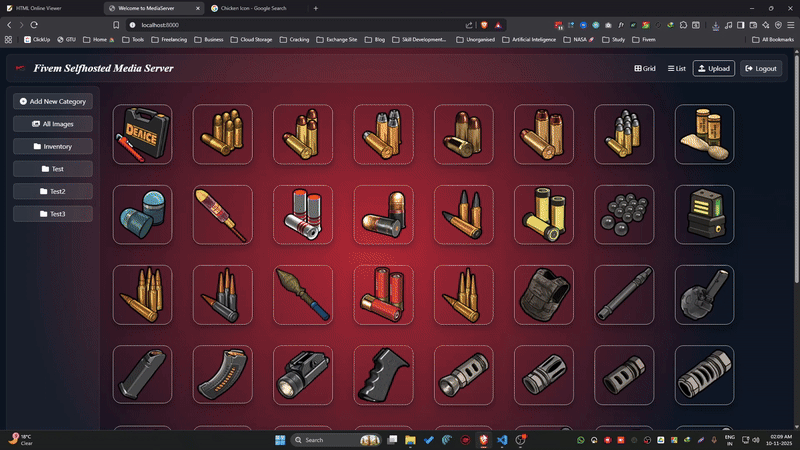
Task: Click the page vertical scrollbar
Action: coord(796,167)
